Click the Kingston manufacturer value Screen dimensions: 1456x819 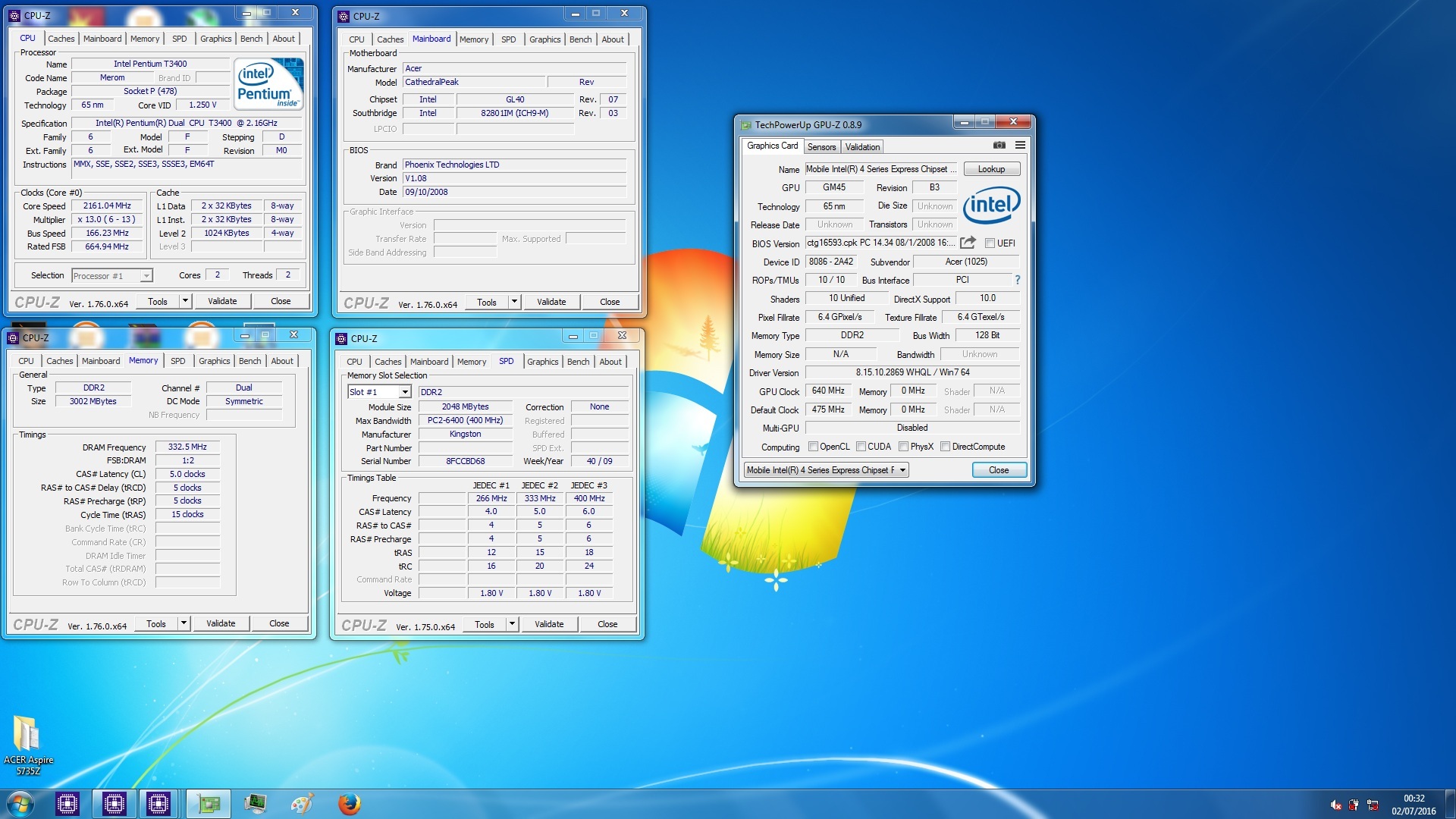(465, 434)
